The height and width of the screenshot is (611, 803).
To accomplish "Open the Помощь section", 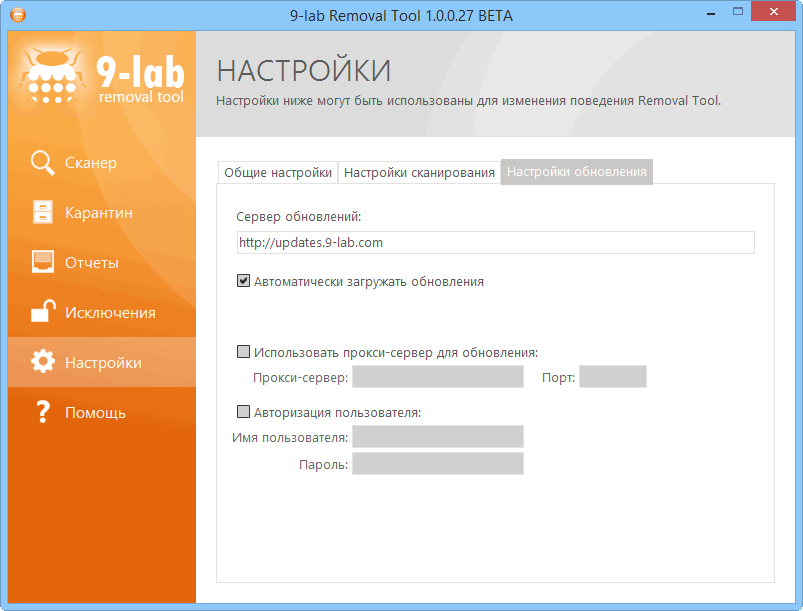I will point(102,412).
